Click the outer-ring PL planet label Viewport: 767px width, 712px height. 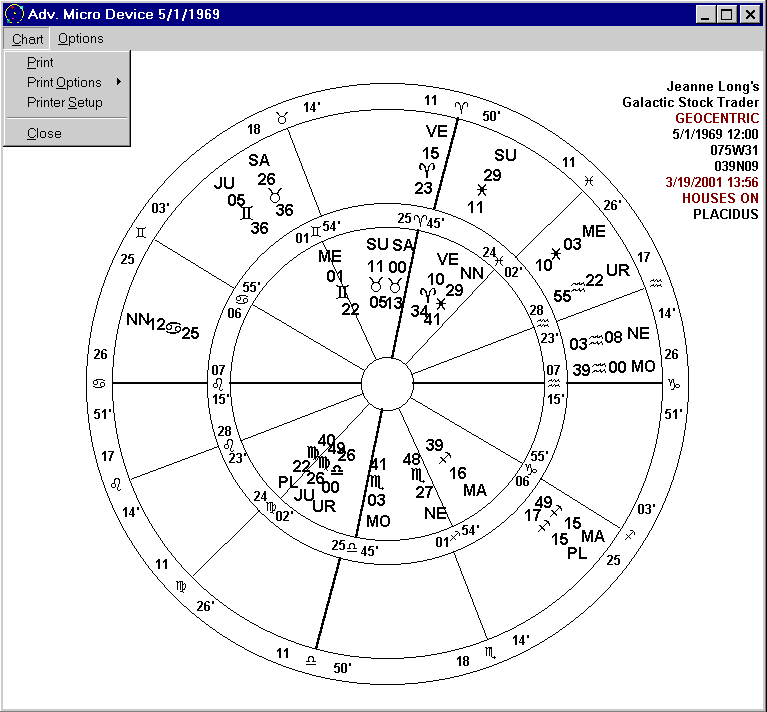click(x=577, y=554)
